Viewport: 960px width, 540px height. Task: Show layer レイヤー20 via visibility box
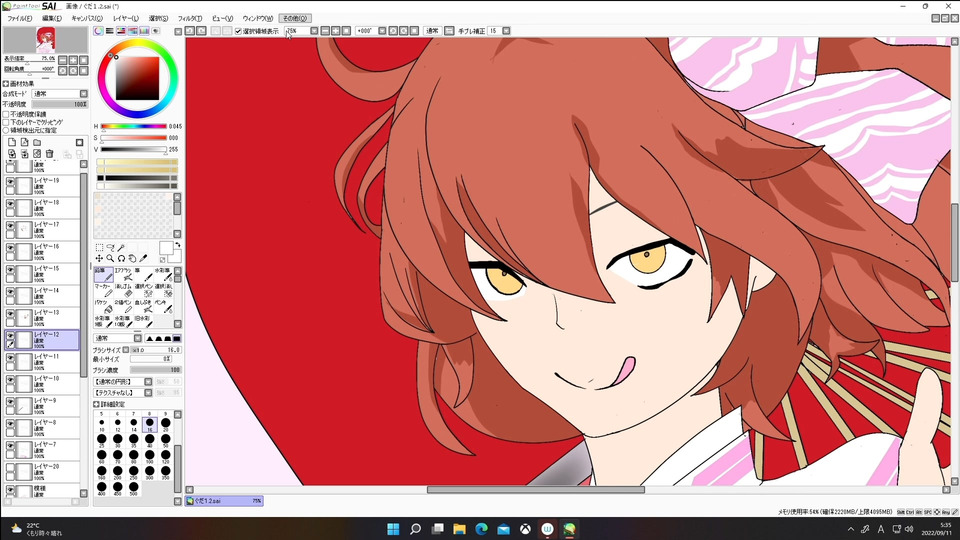coord(10,469)
